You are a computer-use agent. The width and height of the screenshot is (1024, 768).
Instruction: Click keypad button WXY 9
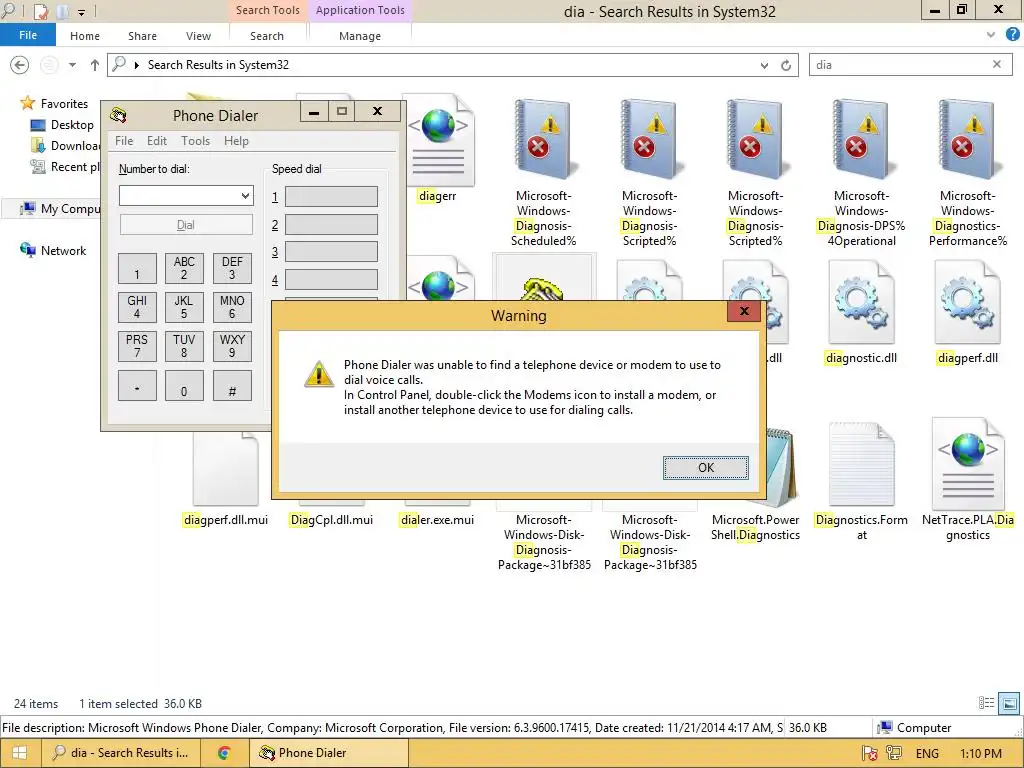tap(232, 346)
